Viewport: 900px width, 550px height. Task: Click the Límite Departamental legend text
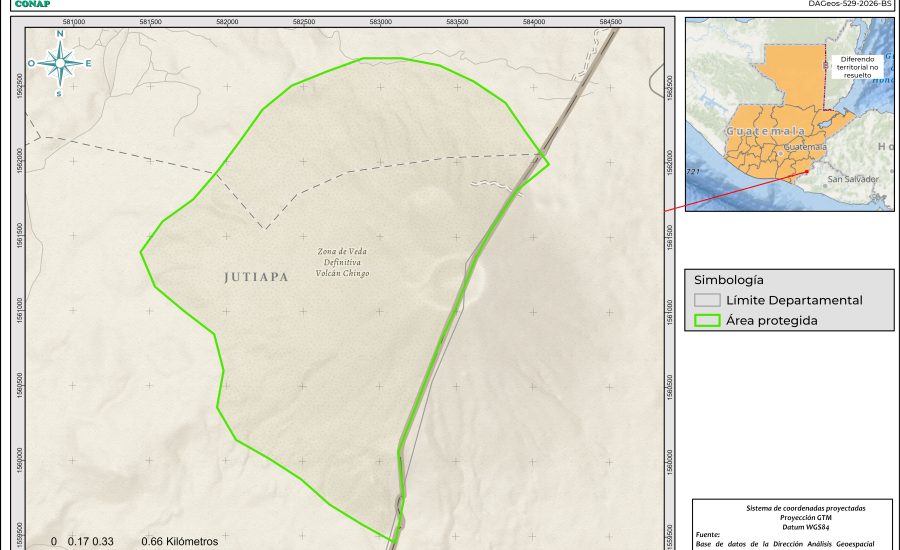(794, 300)
